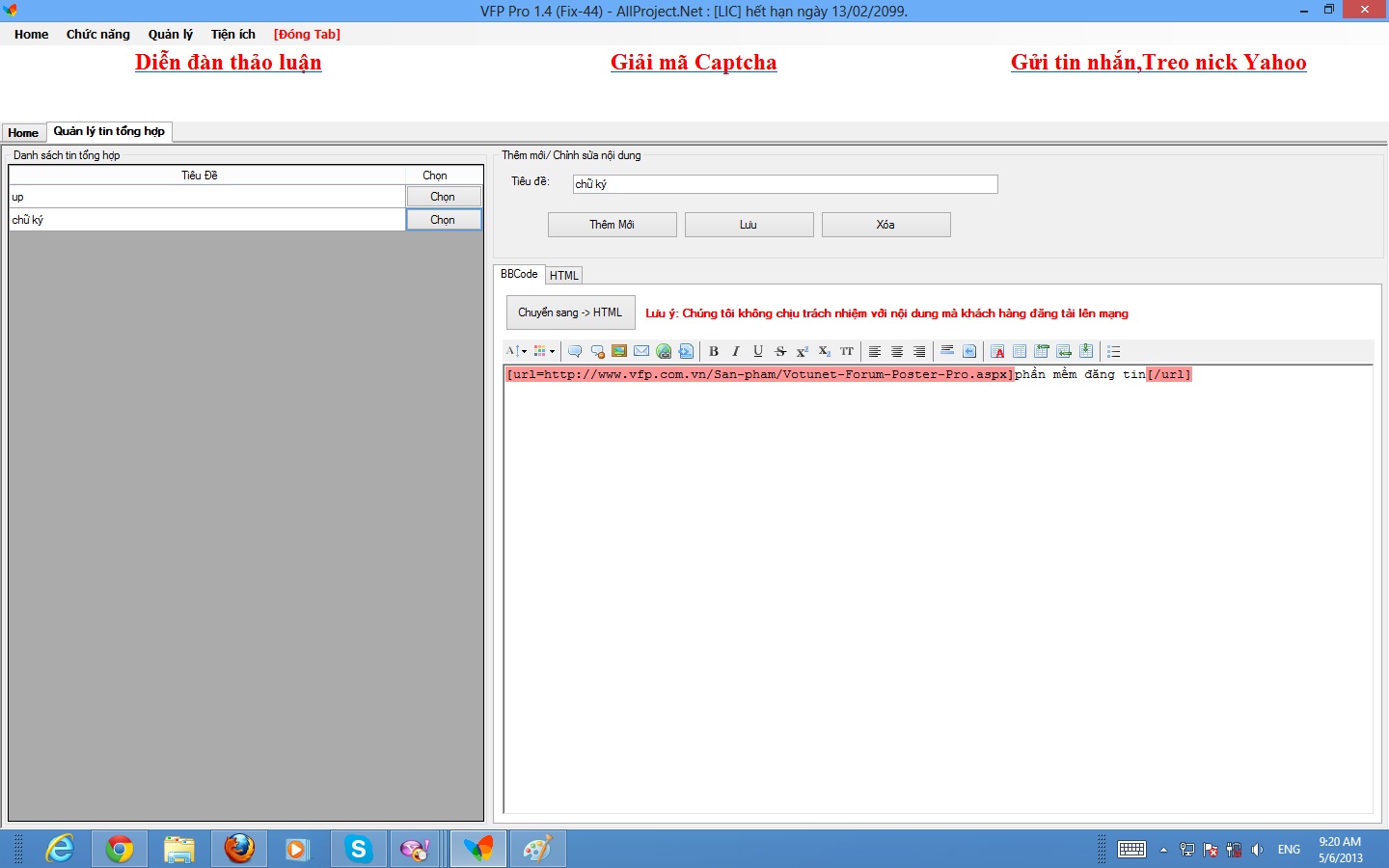
Task: Click Chọn button for 'up' row
Action: (x=444, y=197)
